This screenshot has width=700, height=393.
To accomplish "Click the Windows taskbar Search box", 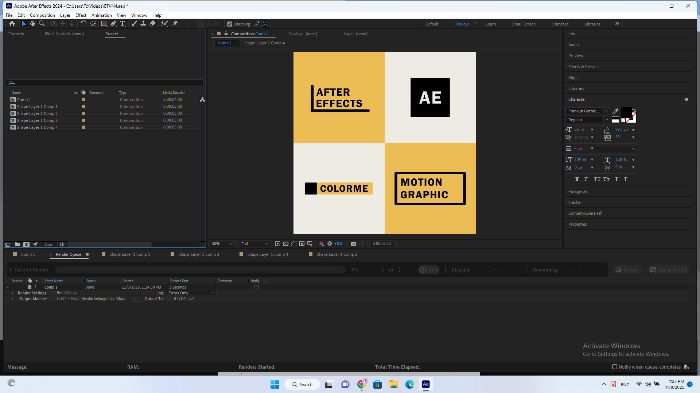I will click(x=302, y=384).
